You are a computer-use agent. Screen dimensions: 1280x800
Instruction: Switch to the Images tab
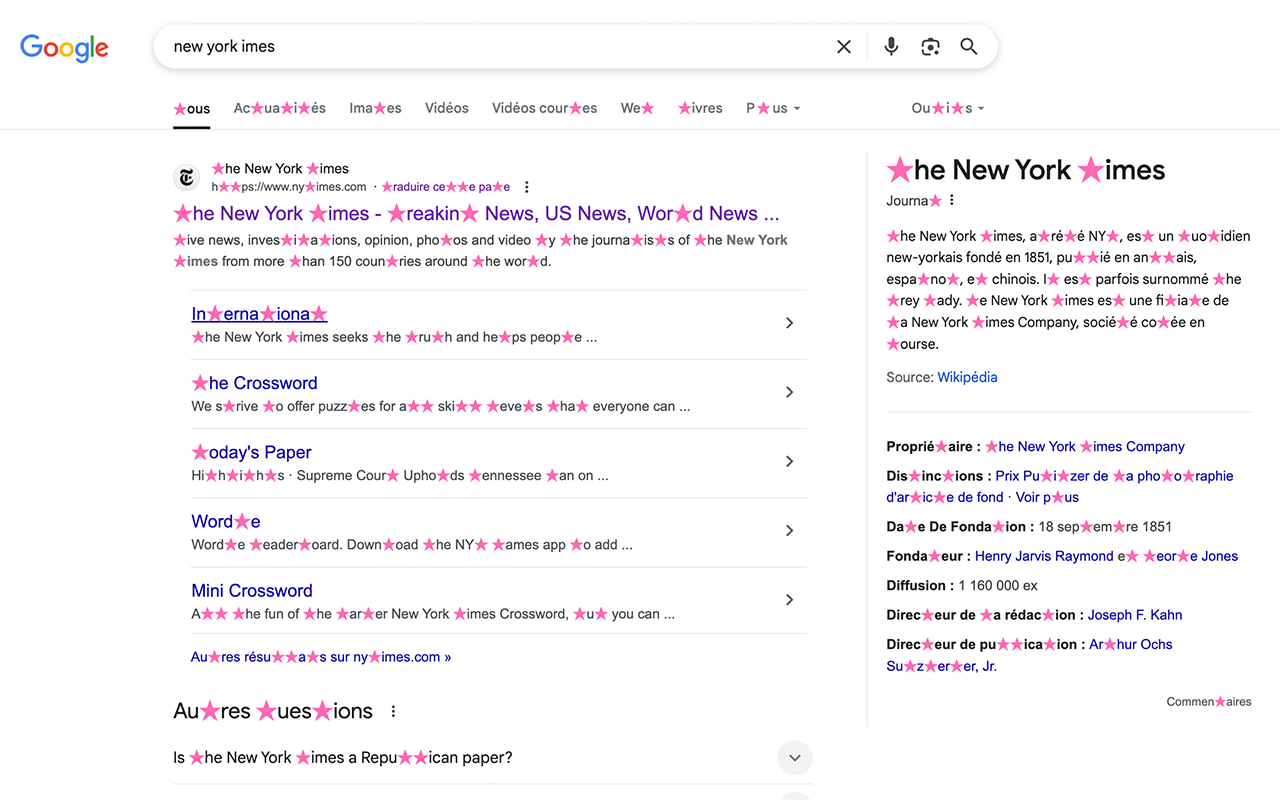tap(375, 108)
